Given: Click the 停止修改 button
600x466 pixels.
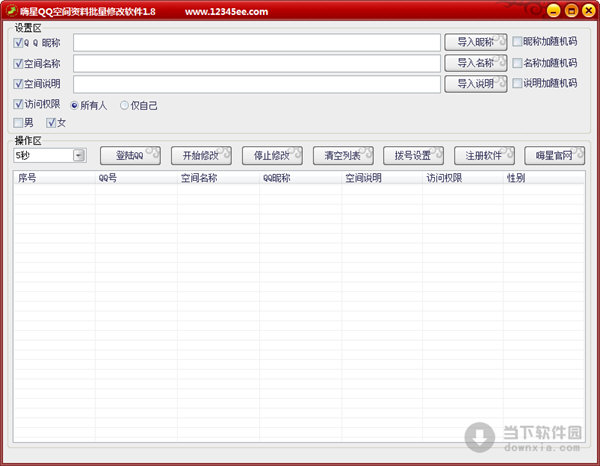Looking at the screenshot, I should tap(272, 156).
